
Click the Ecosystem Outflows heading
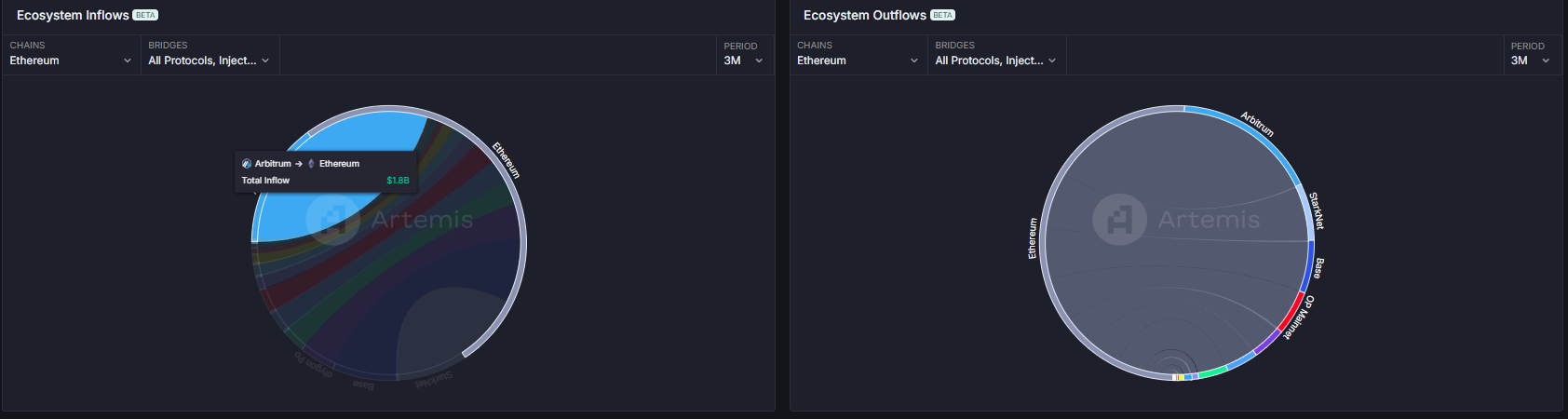coord(865,15)
